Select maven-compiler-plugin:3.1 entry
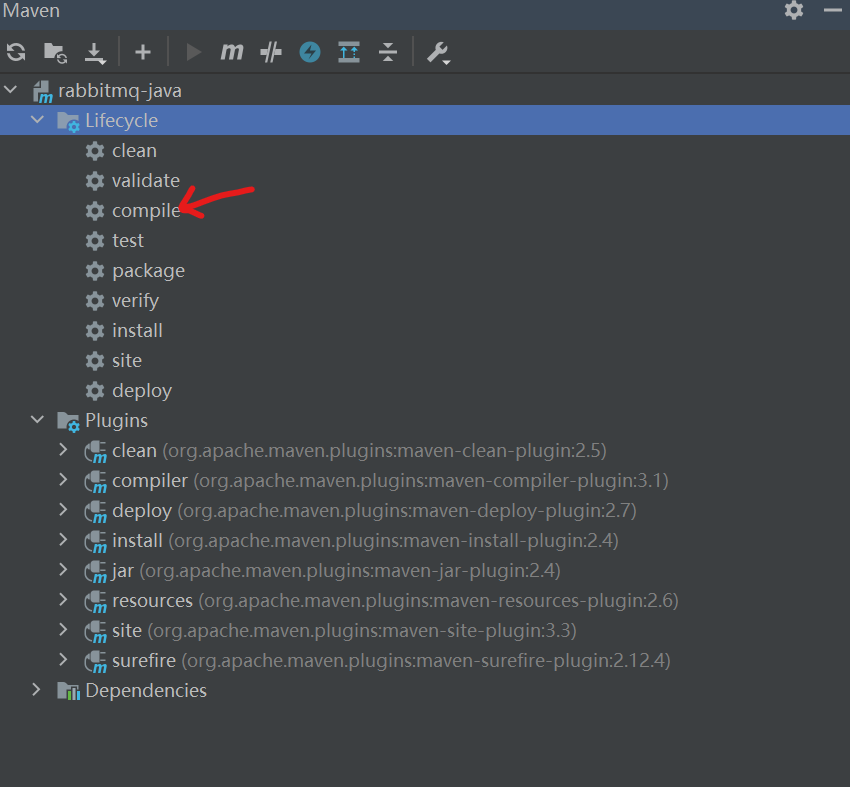 point(425,481)
